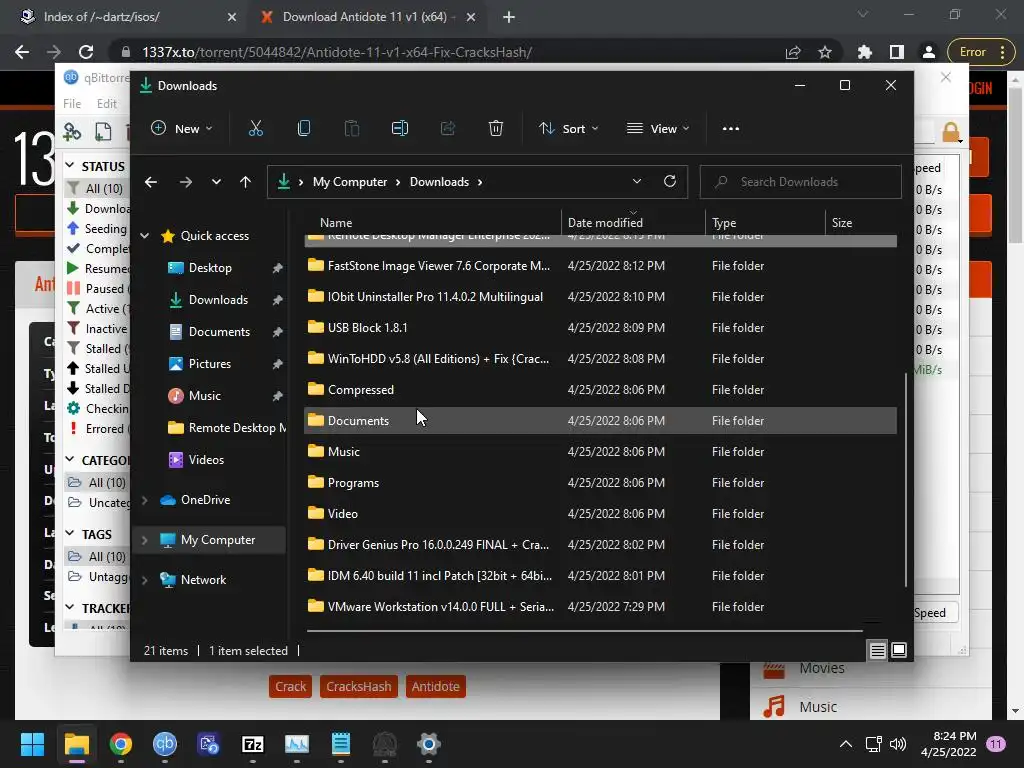Viewport: 1024px width, 768px height.
Task: Select Videos in the navigation pane
Action: 206,460
